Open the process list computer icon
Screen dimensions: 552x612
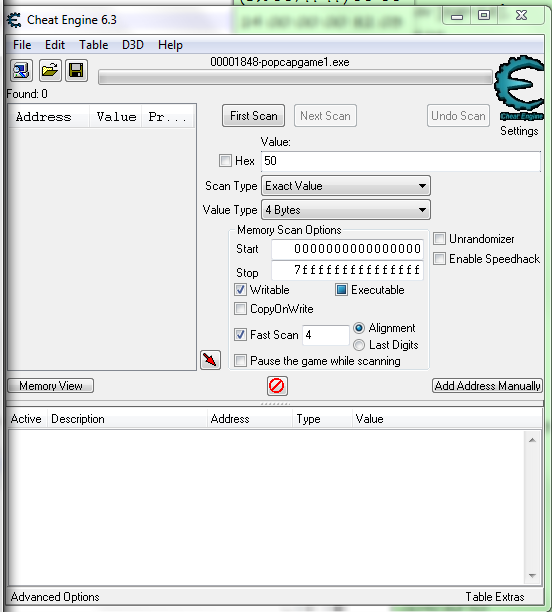pos(21,71)
